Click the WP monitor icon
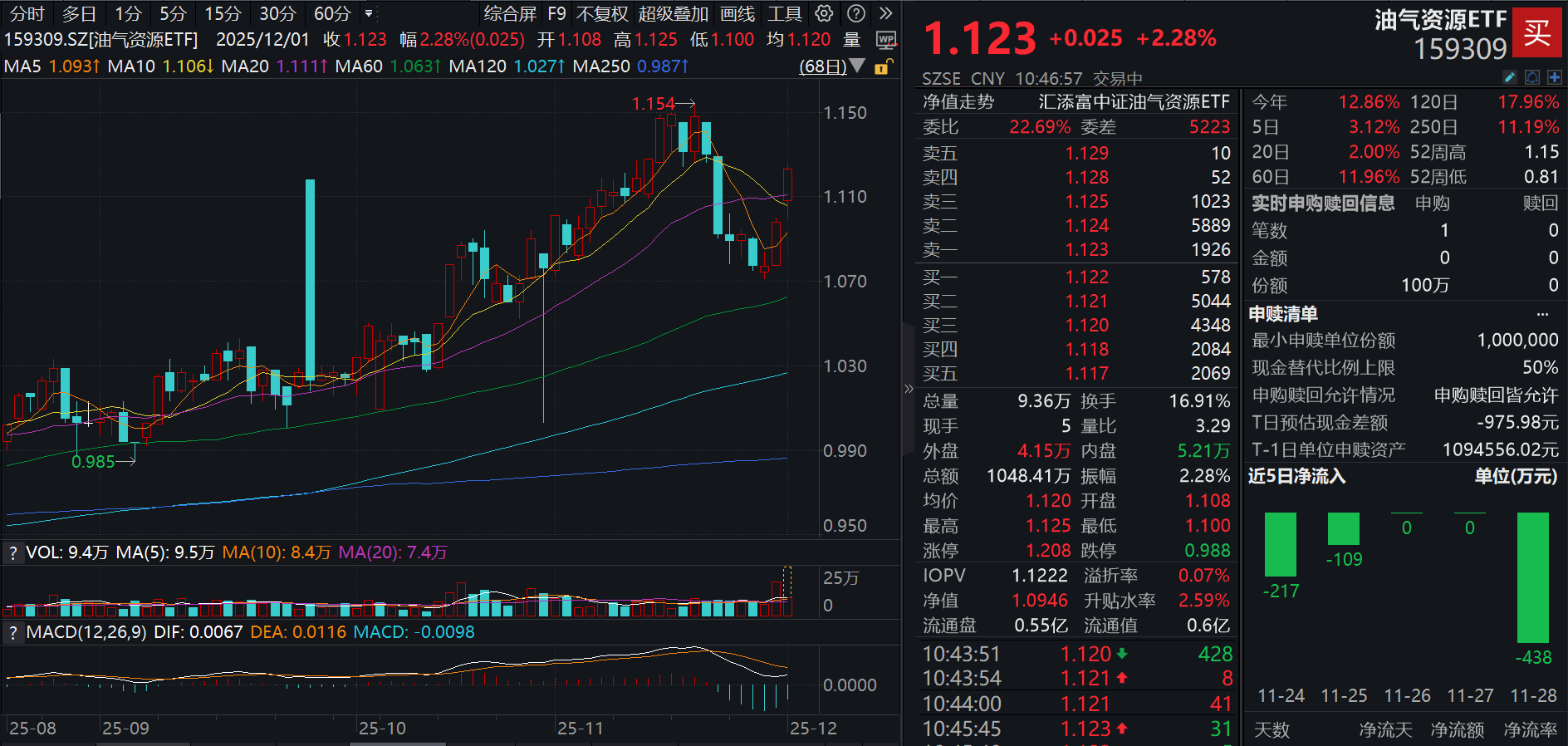Image resolution: width=1568 pixels, height=746 pixels. tap(886, 40)
